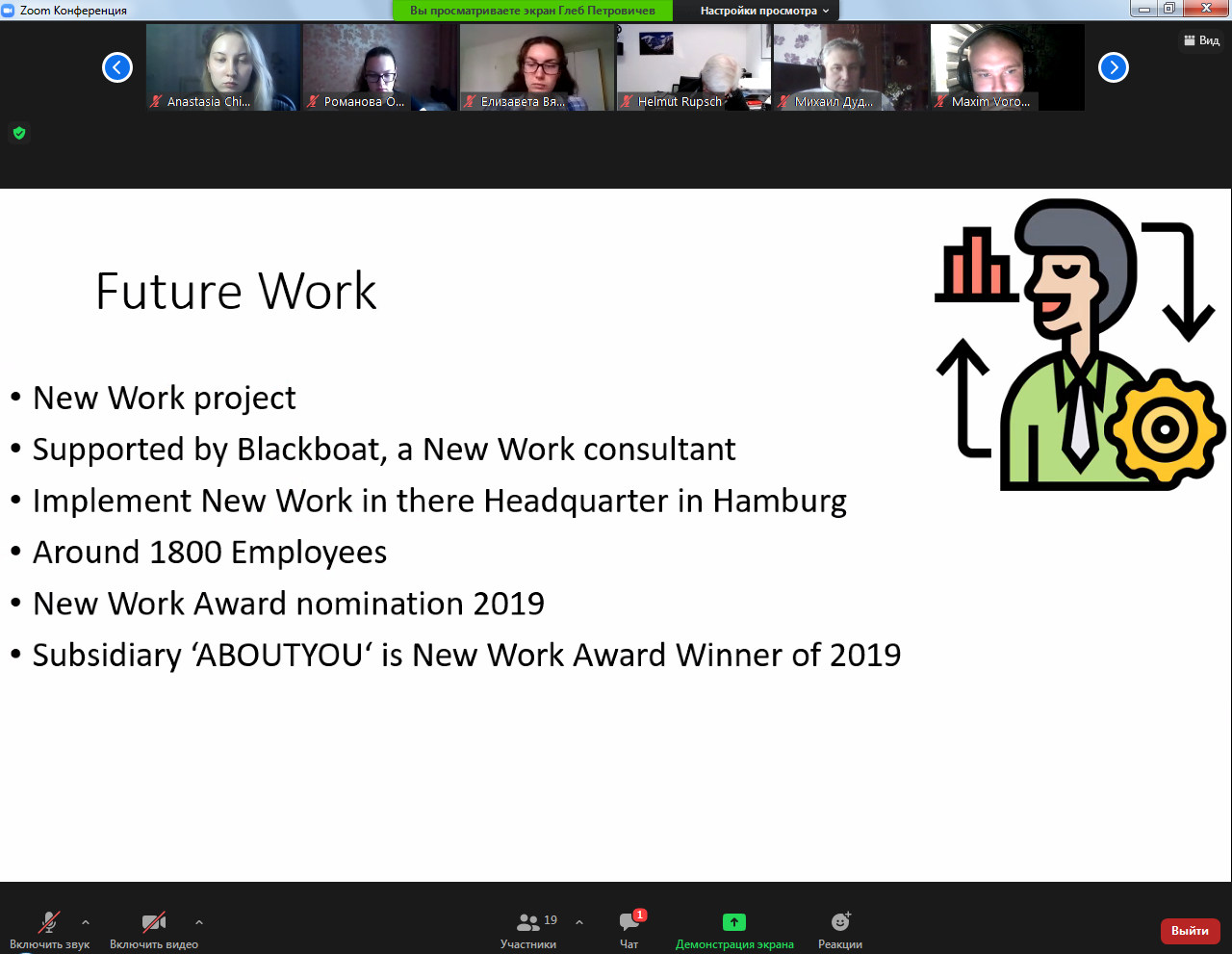Viewport: 1232px width, 954px height.
Task: Click the businessman gear illustration on slide
Action: click(1080, 345)
